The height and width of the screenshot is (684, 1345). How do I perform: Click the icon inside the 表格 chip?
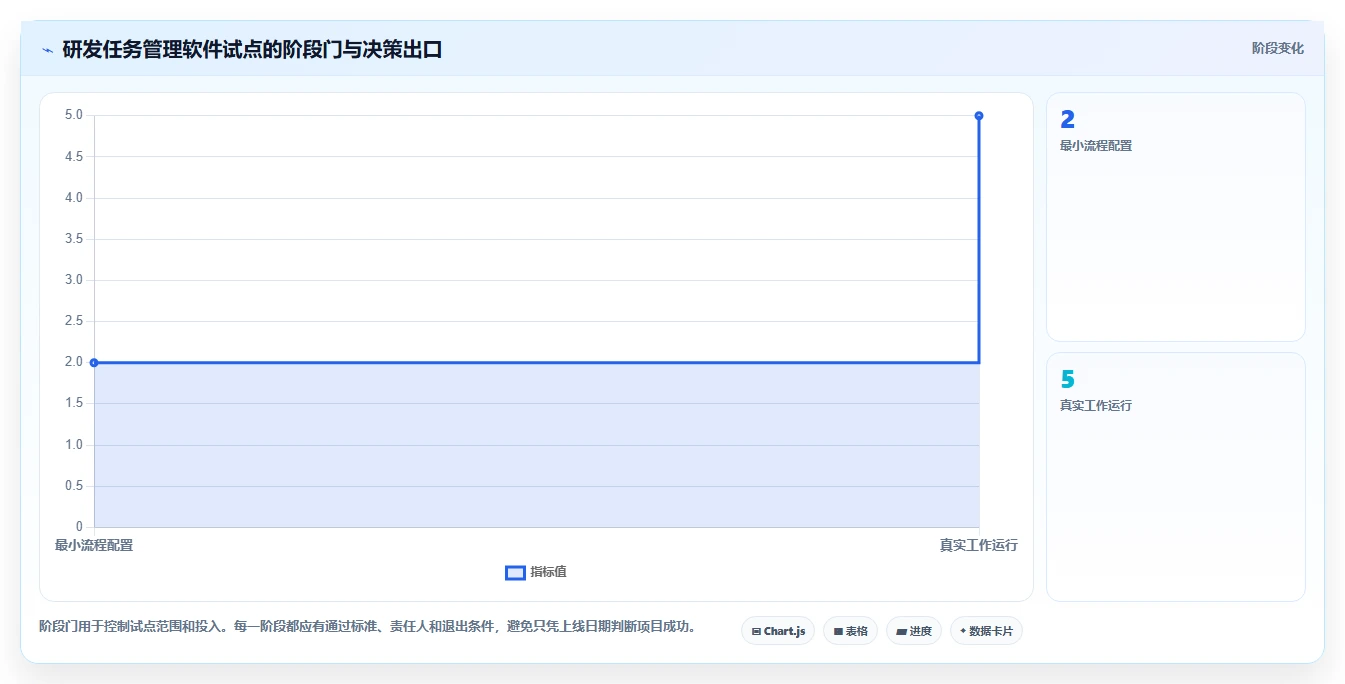click(x=838, y=632)
